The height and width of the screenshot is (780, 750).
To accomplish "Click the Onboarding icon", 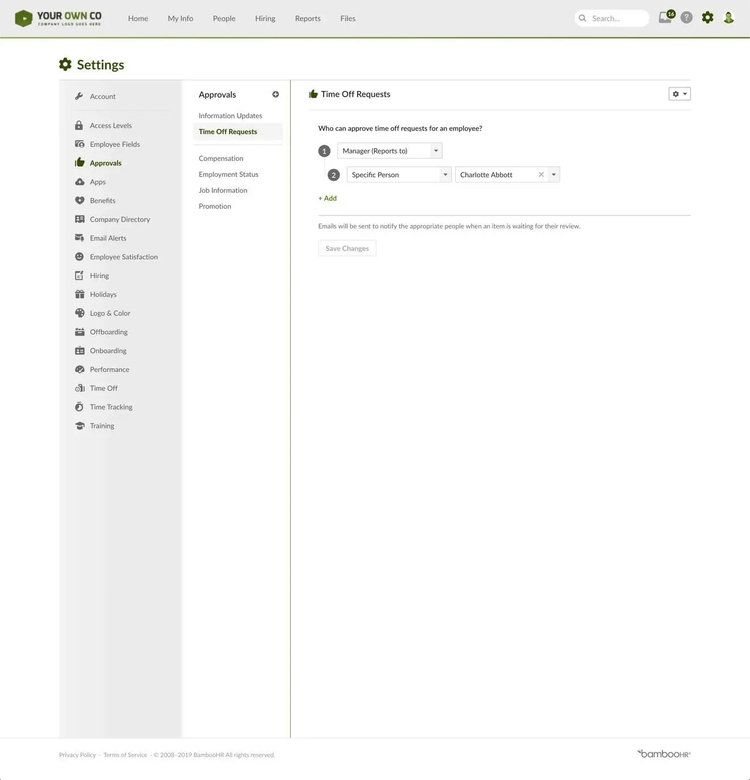I will point(80,350).
